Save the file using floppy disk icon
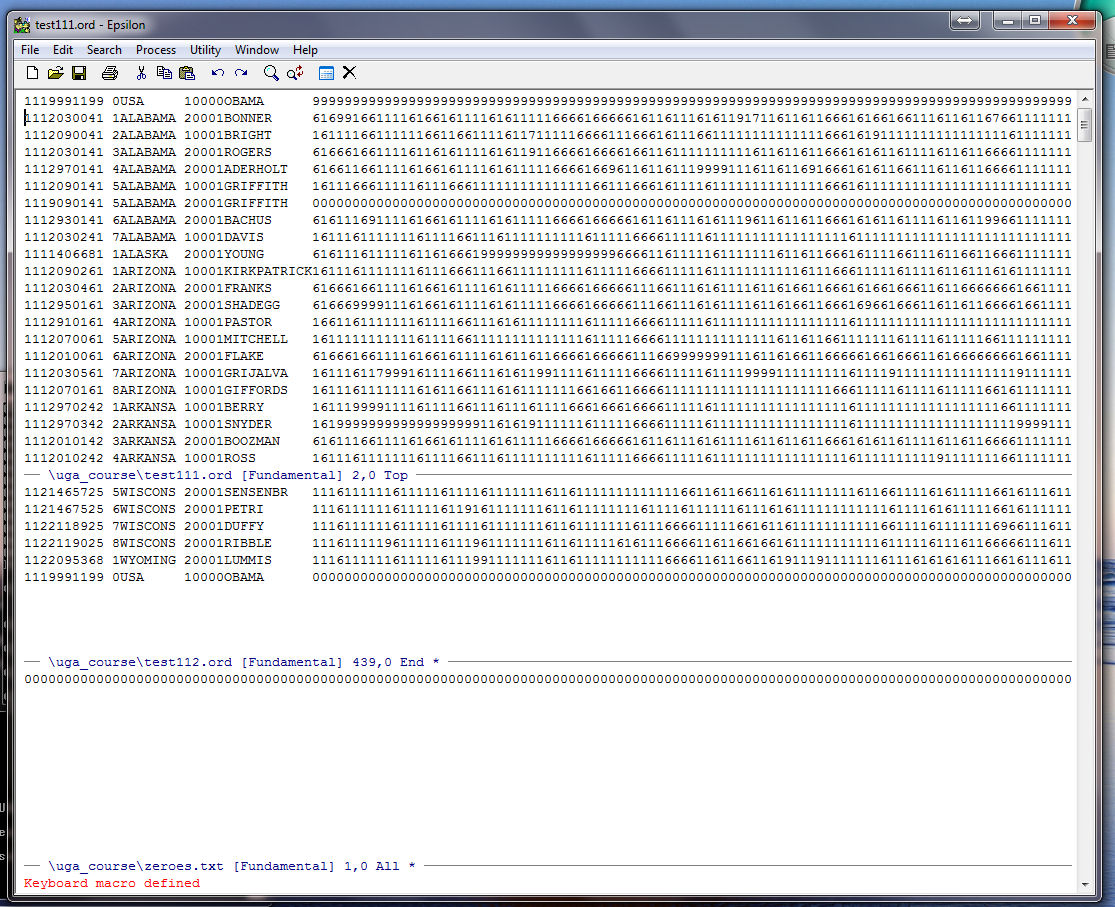1115x907 pixels. pos(78,73)
